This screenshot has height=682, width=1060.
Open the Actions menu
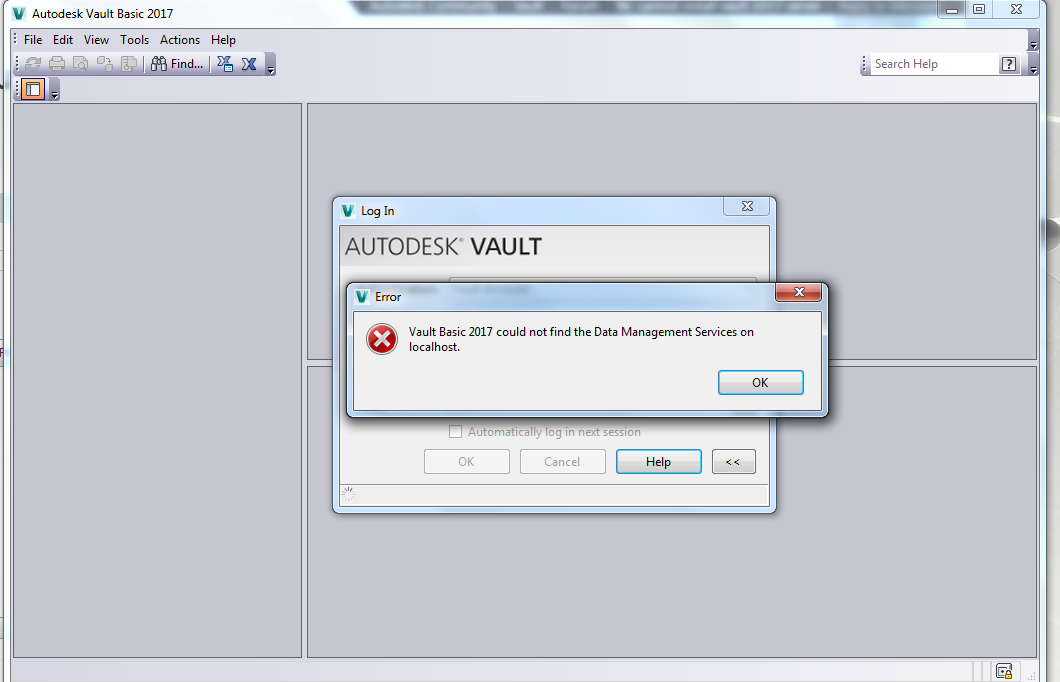click(179, 40)
